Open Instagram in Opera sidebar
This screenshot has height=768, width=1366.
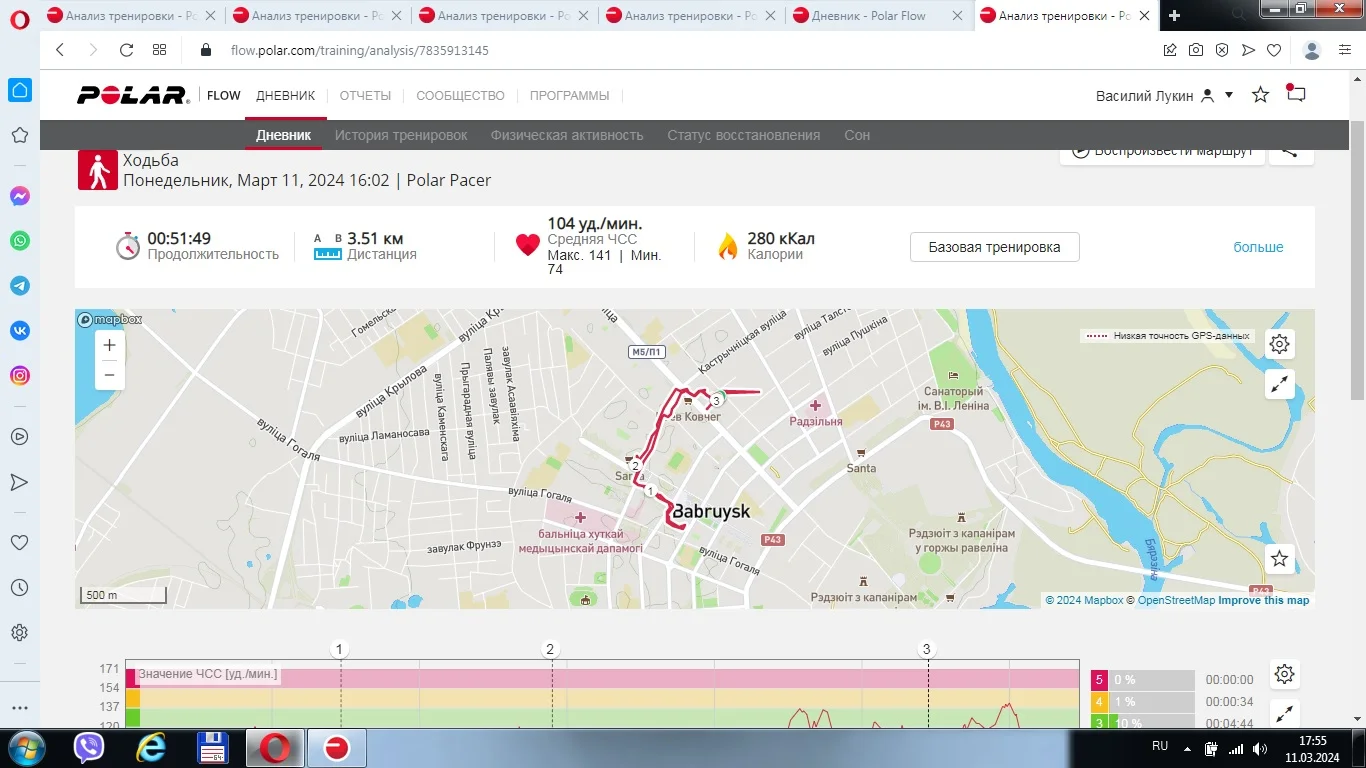(19, 376)
